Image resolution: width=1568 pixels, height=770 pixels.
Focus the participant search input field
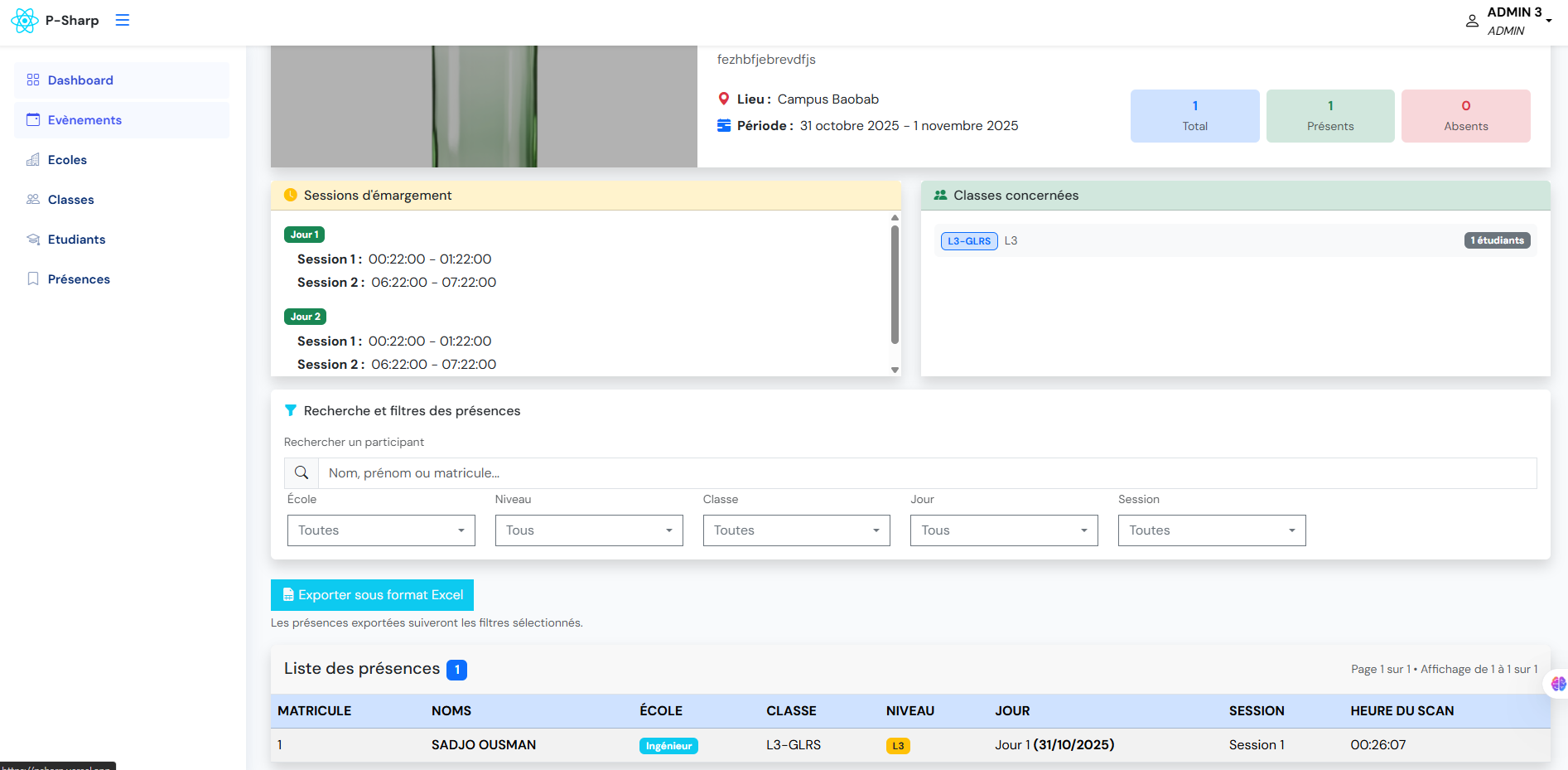927,473
